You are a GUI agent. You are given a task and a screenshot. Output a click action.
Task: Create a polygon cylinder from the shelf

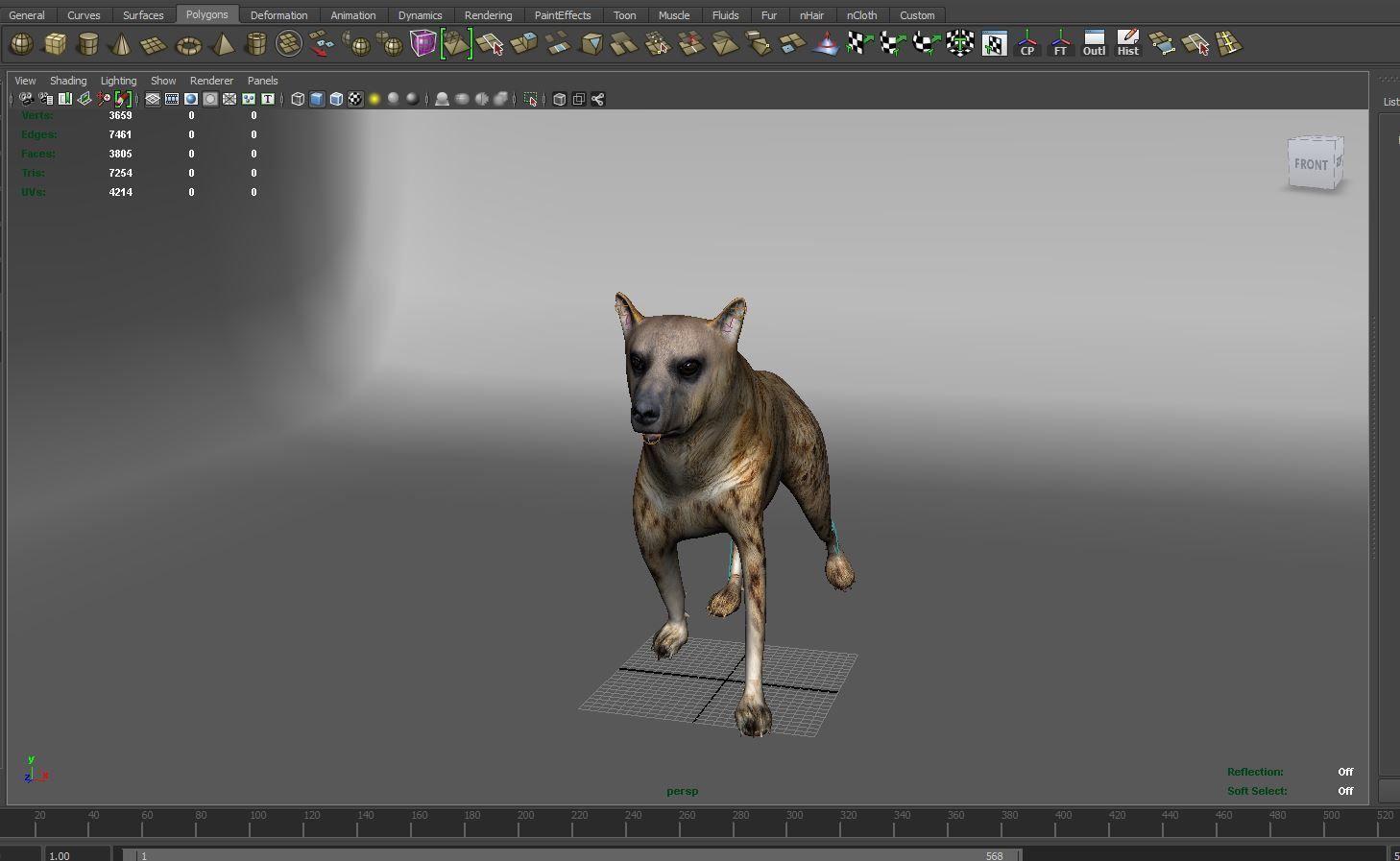coord(87,44)
